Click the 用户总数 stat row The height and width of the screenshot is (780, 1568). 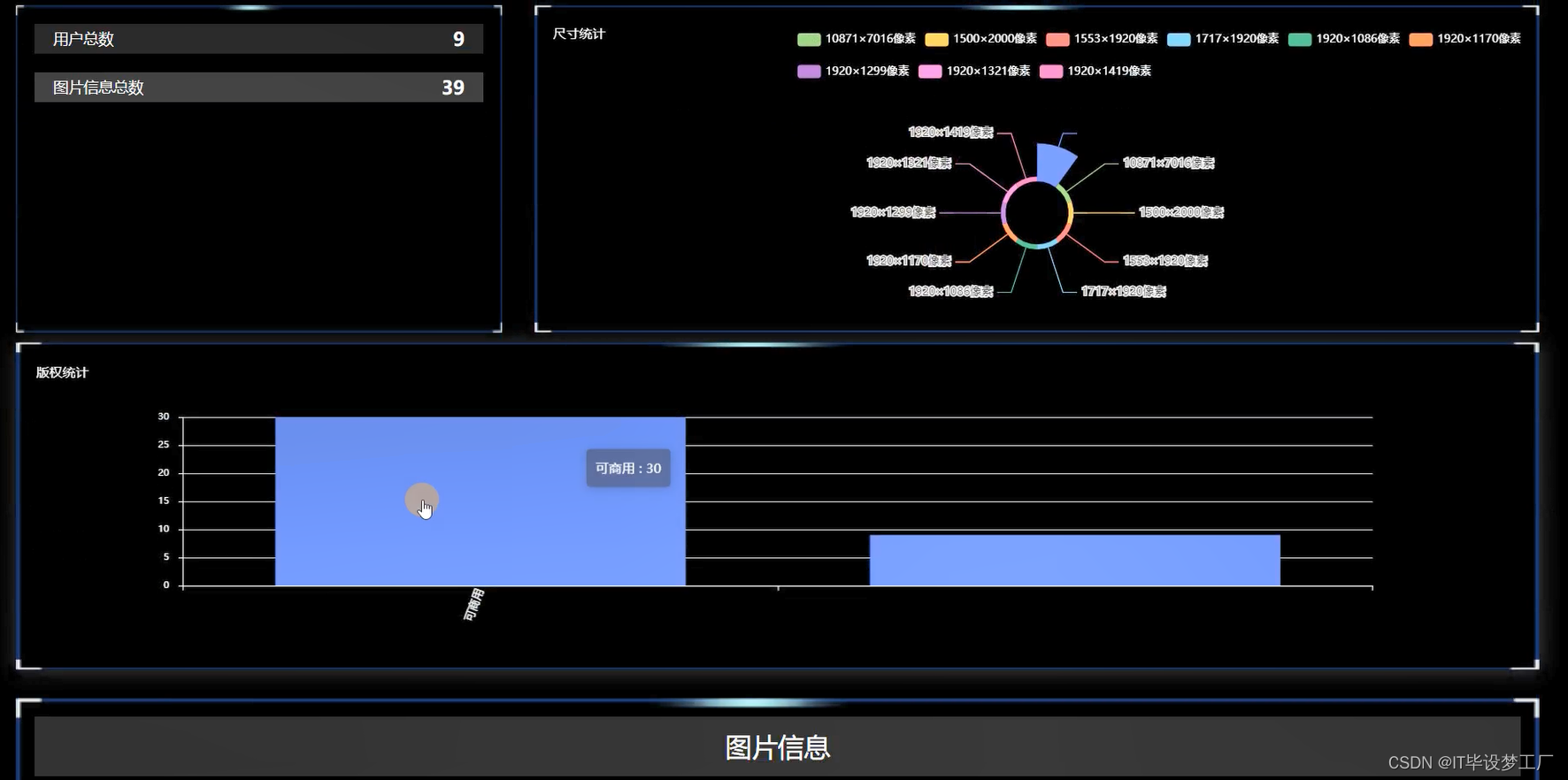(x=258, y=39)
